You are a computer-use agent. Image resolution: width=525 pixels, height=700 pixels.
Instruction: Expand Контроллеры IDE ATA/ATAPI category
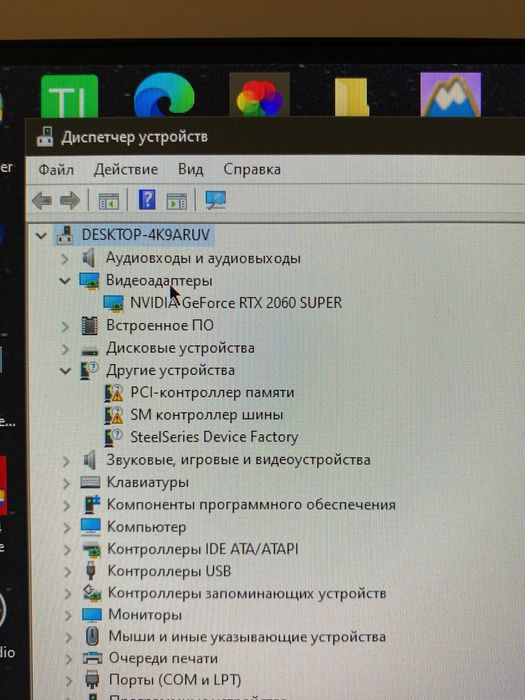click(x=67, y=550)
